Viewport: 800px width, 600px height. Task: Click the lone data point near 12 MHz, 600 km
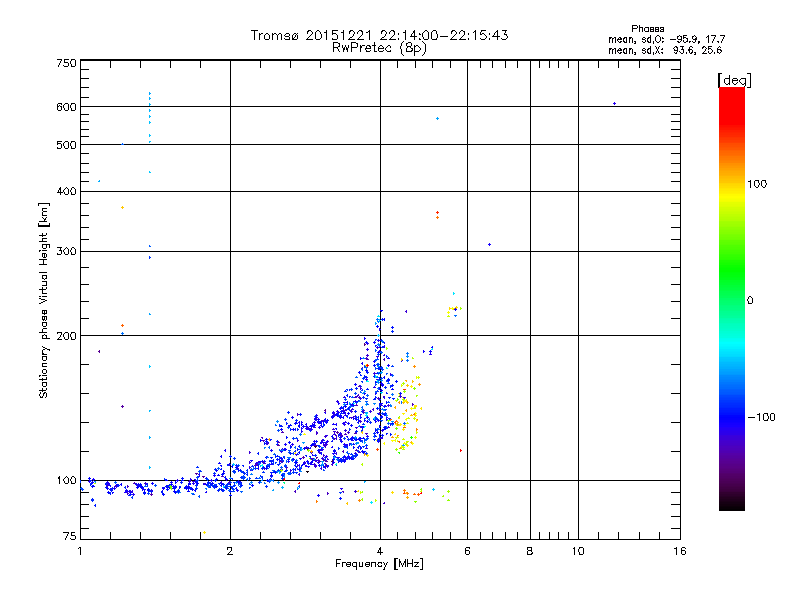(x=615, y=104)
